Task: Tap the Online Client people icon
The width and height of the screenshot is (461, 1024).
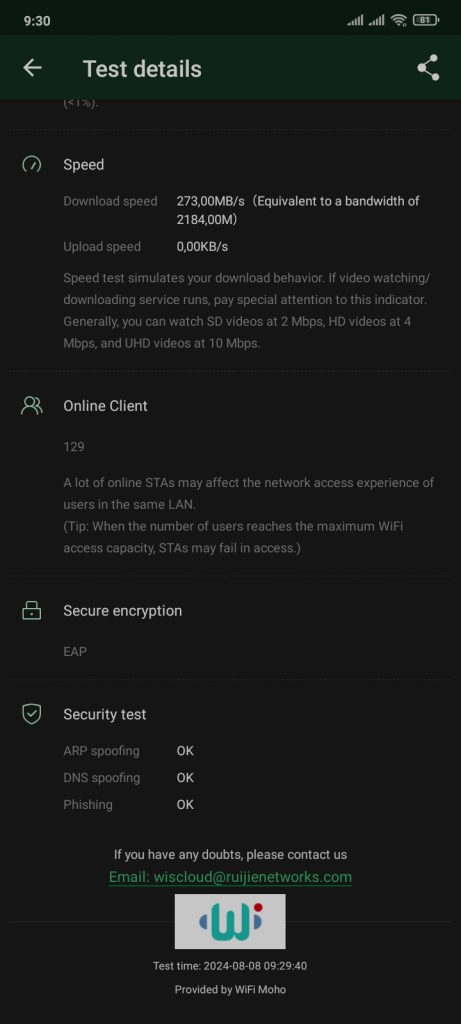Action: pyautogui.click(x=31, y=406)
